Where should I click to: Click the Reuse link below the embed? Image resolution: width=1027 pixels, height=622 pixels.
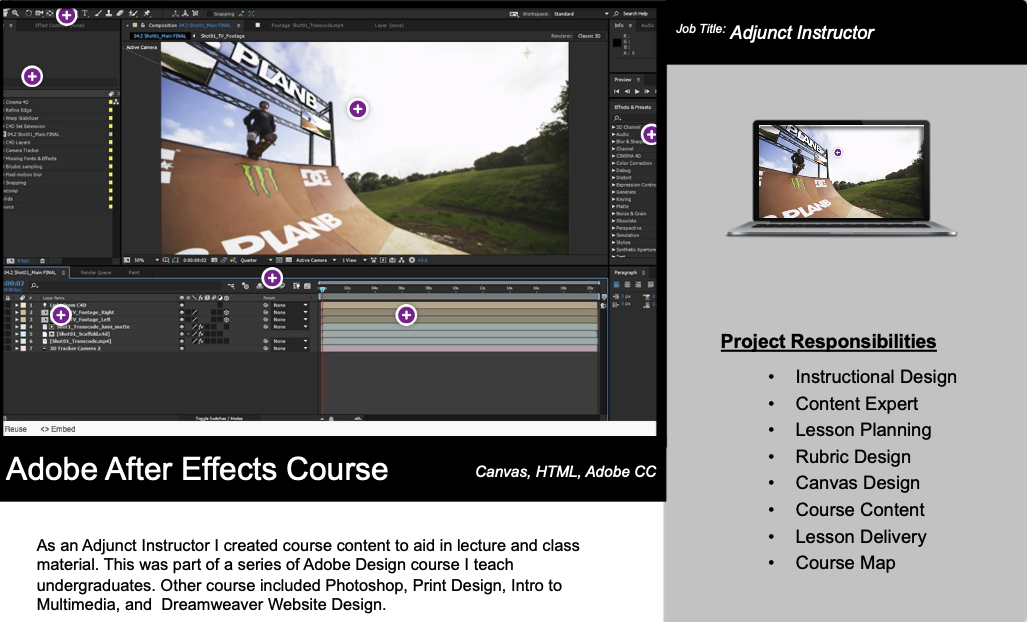point(15,430)
